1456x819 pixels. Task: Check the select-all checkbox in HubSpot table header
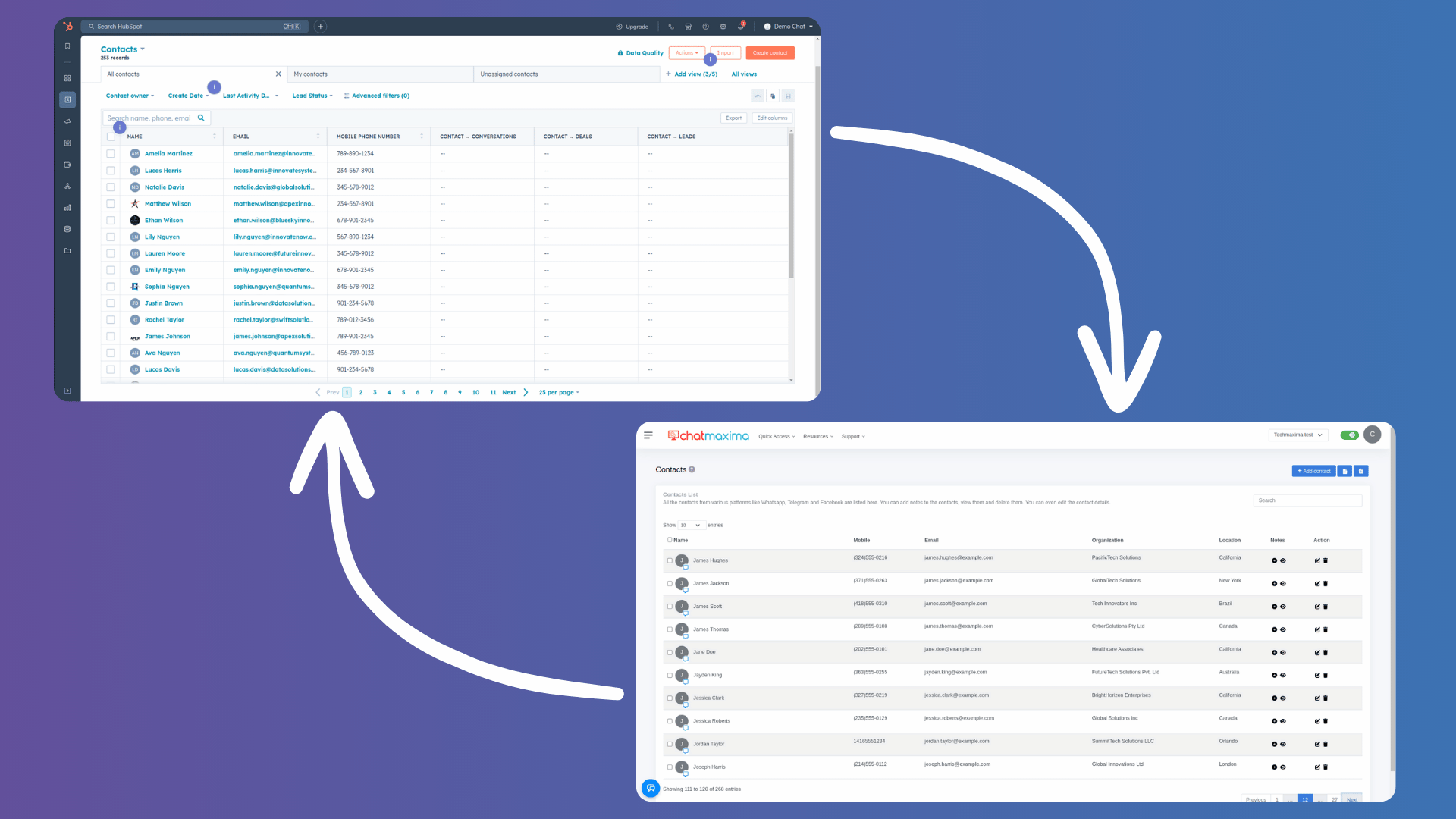pyautogui.click(x=111, y=136)
